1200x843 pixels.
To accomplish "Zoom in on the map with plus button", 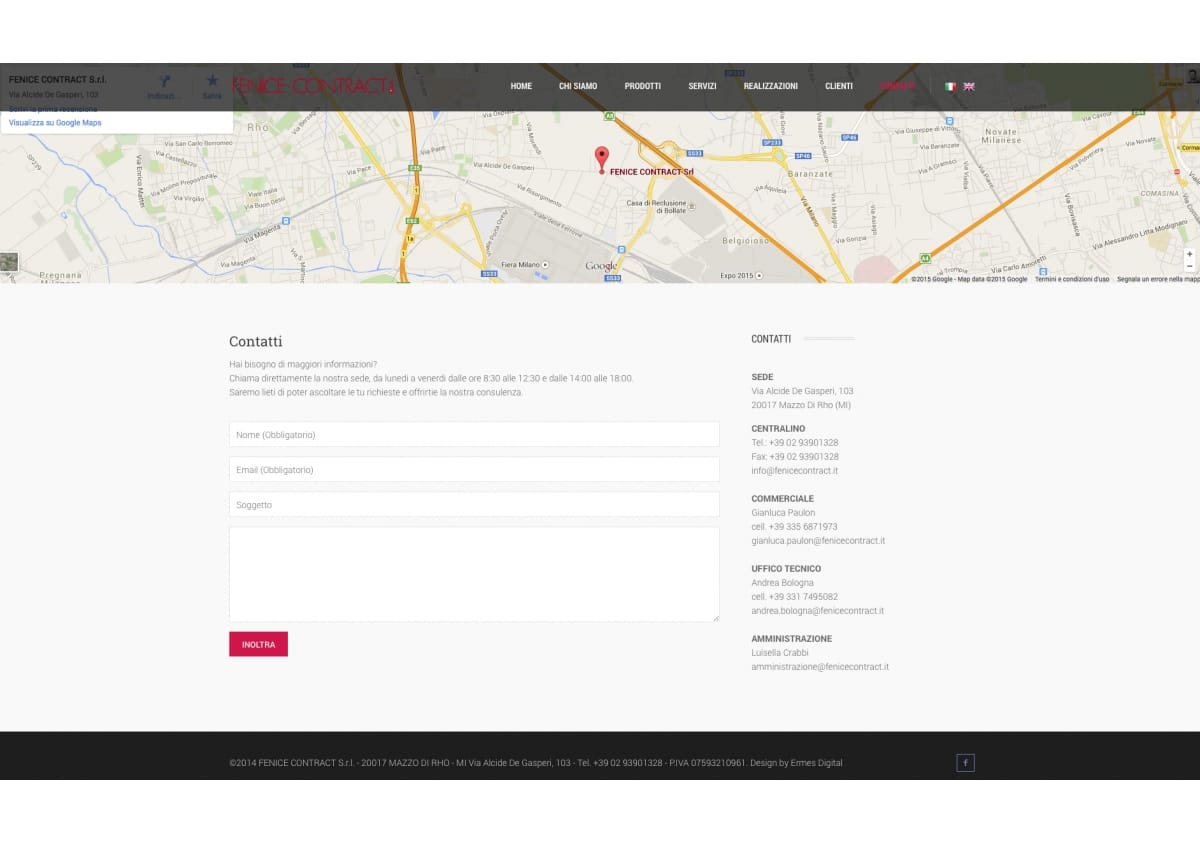I will [1189, 255].
